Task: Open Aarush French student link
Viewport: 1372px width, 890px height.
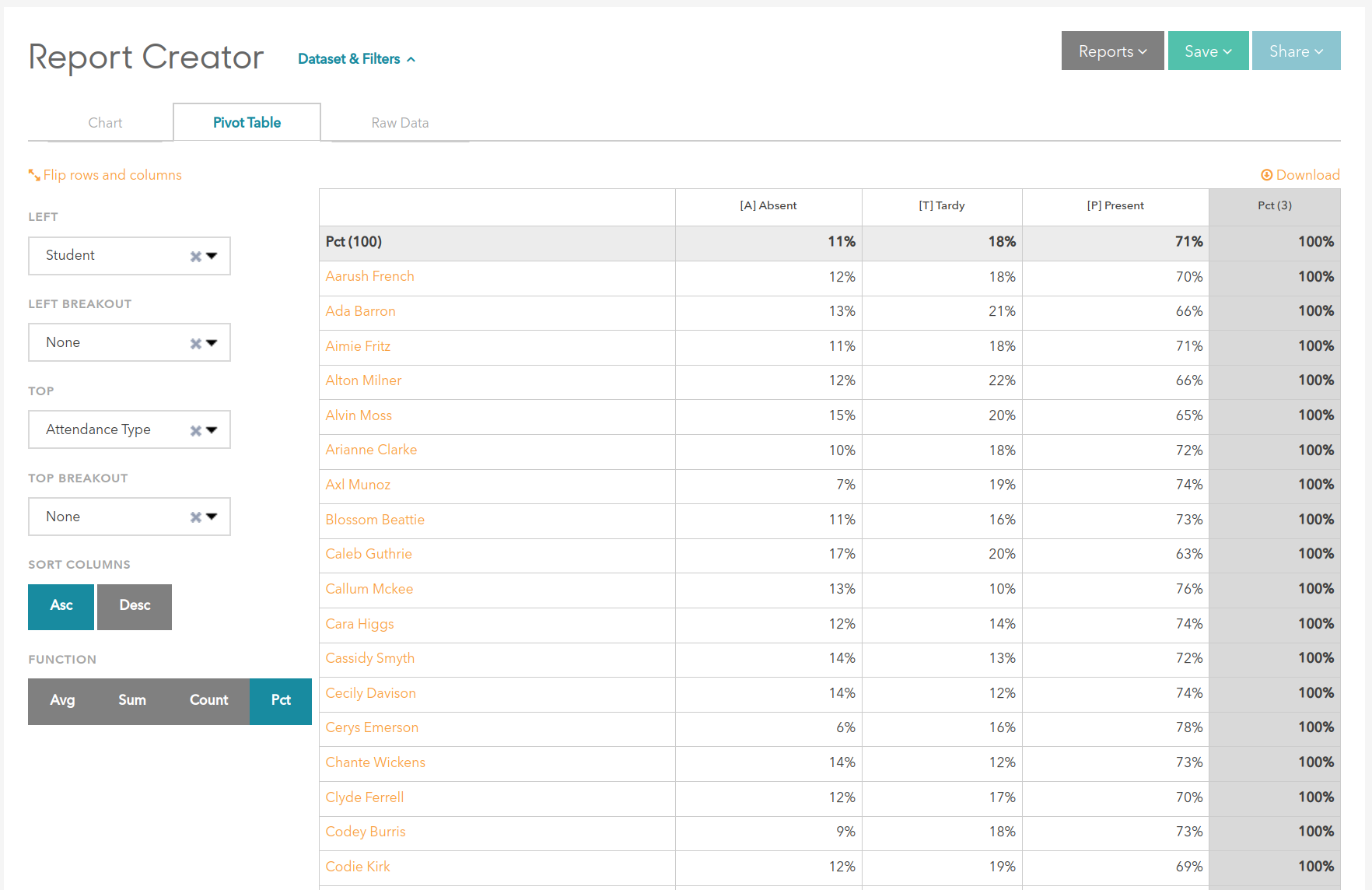Action: point(369,277)
